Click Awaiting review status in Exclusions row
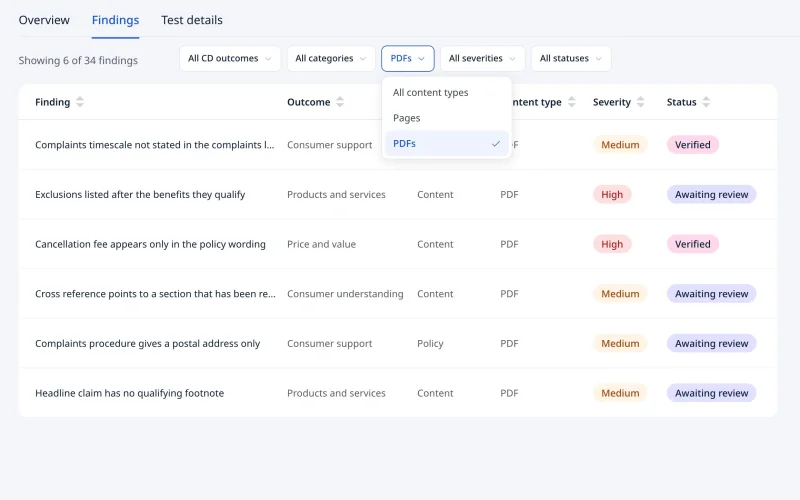Screen dimensions: 800x500 click(711, 194)
